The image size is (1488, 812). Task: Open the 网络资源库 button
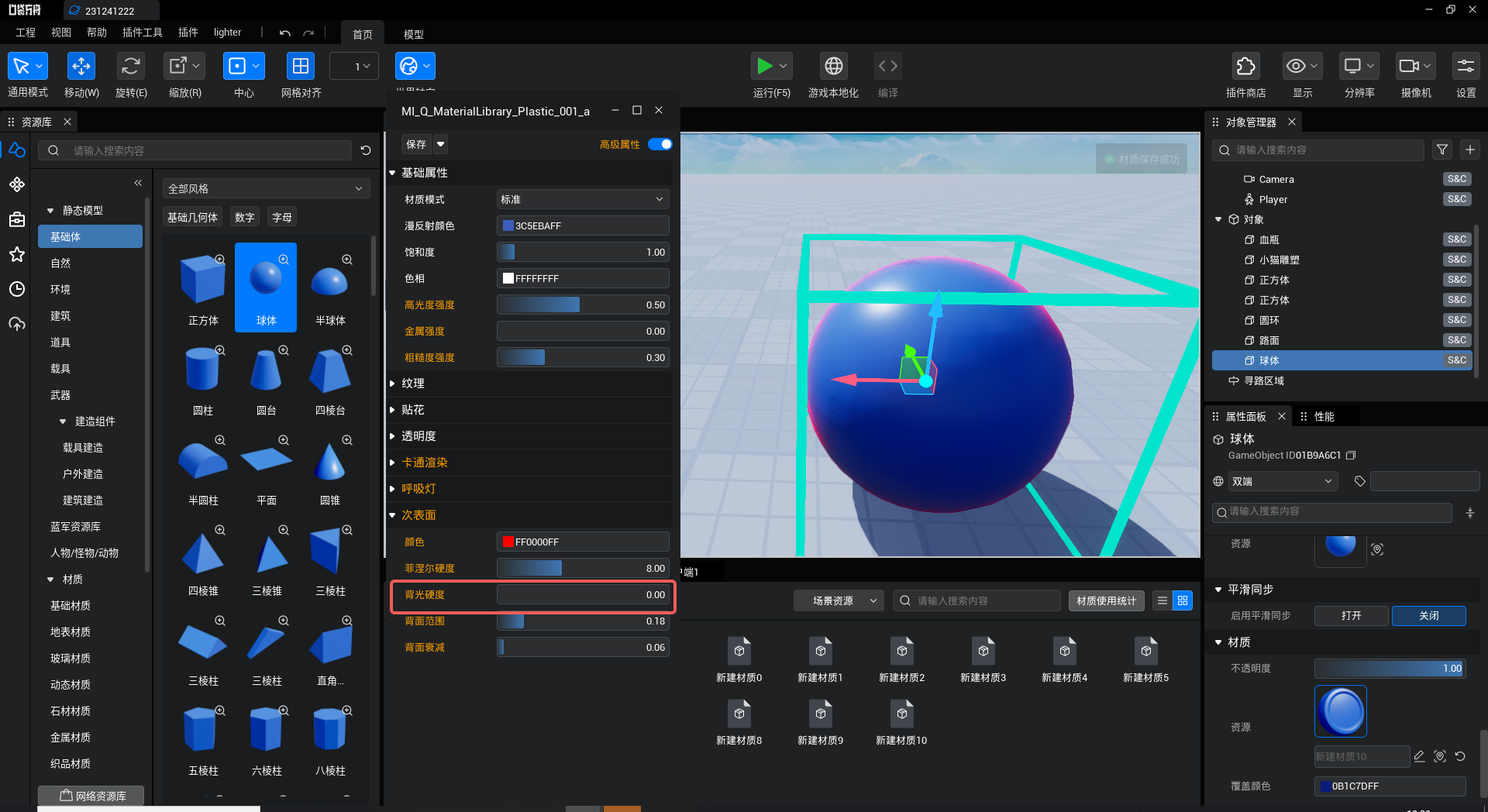coord(91,796)
